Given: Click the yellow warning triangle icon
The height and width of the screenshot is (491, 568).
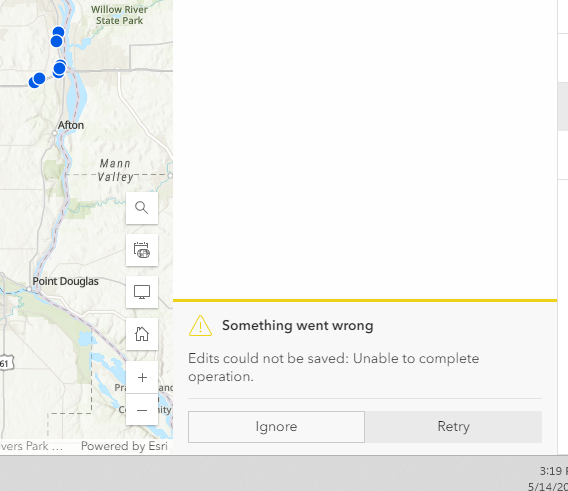Looking at the screenshot, I should 200,325.
